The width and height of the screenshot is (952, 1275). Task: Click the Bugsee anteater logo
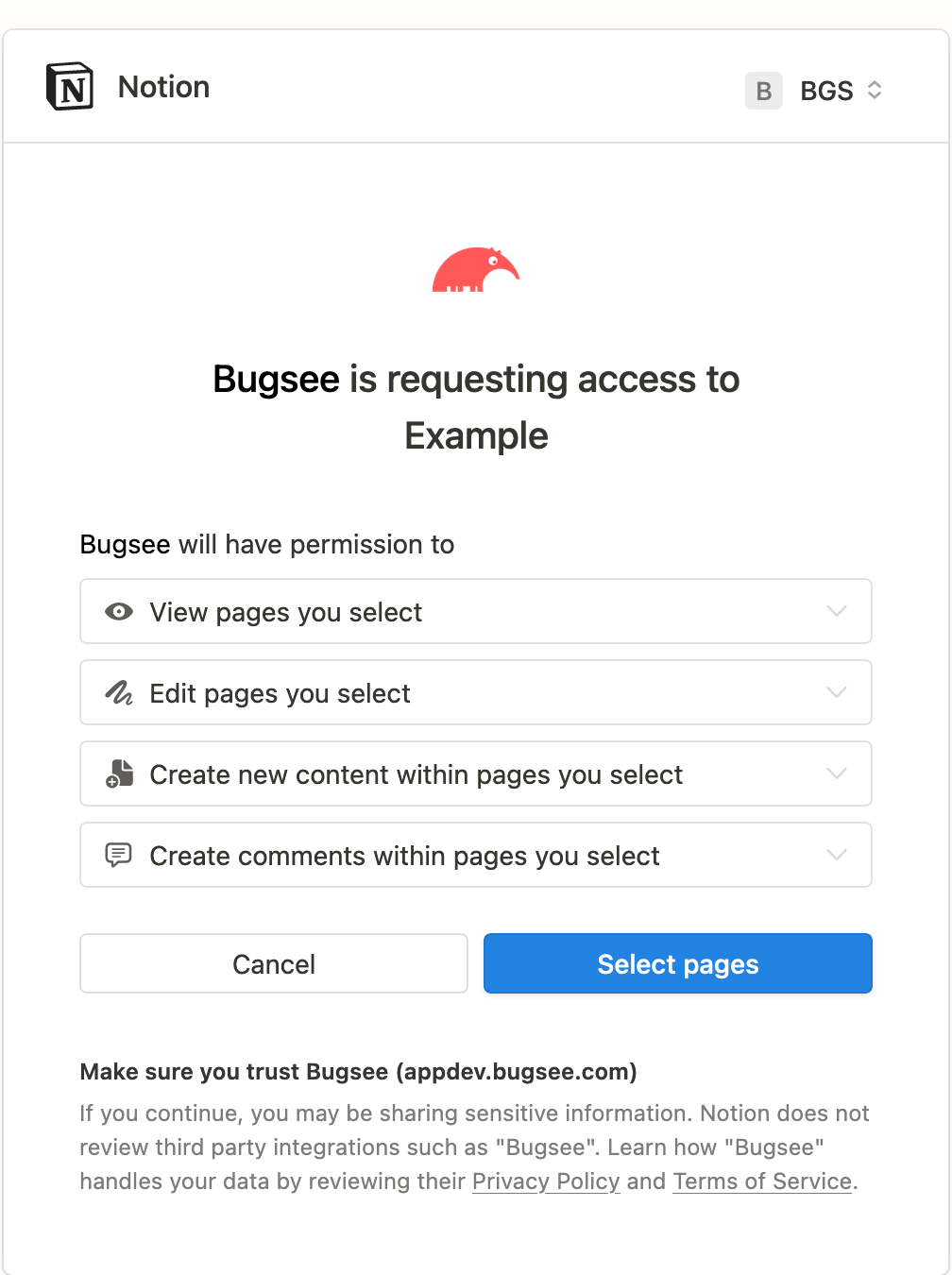click(476, 269)
